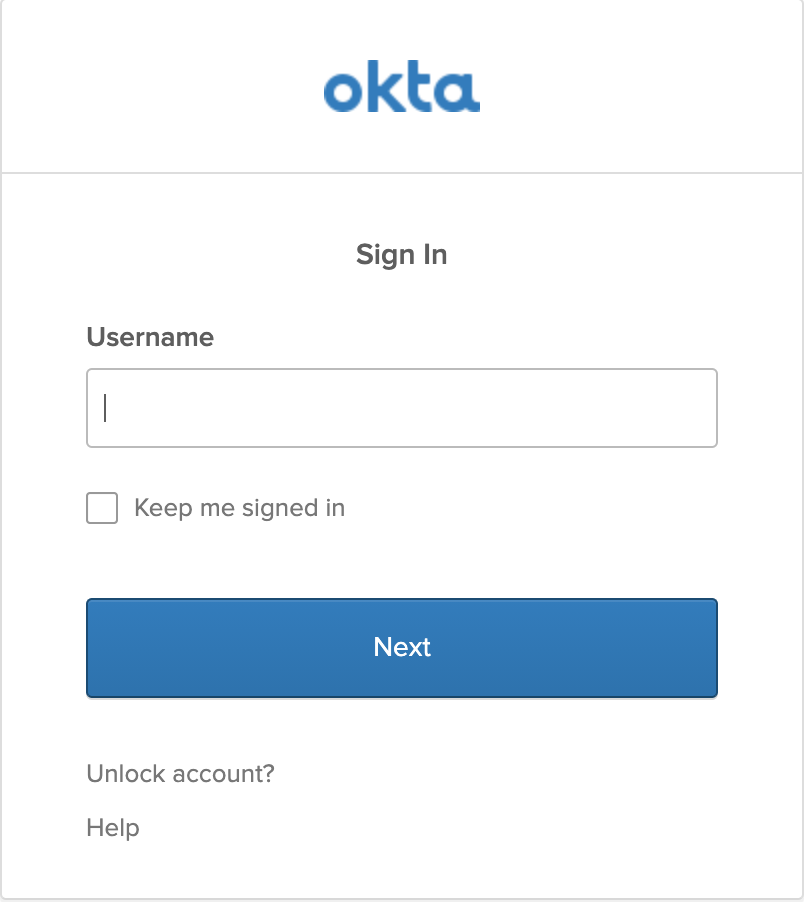Toggle the stay signed in checkbox

coord(102,508)
